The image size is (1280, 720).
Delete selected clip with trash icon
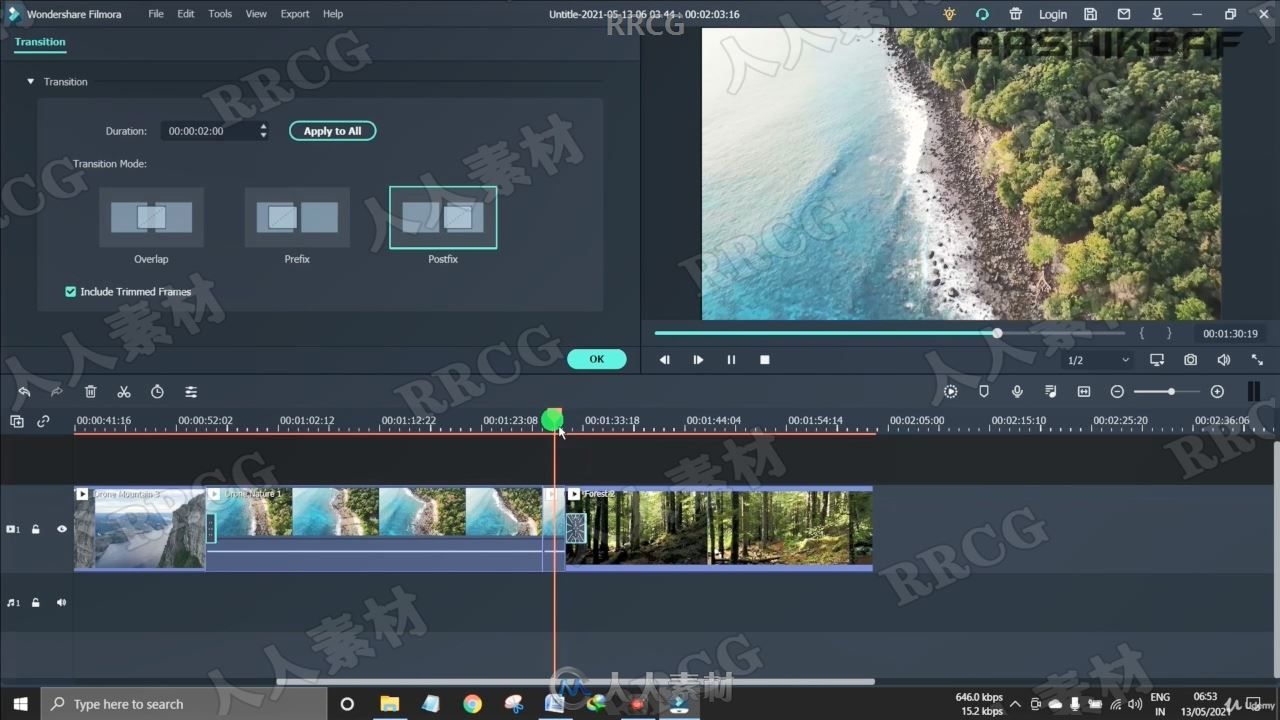pyautogui.click(x=91, y=392)
